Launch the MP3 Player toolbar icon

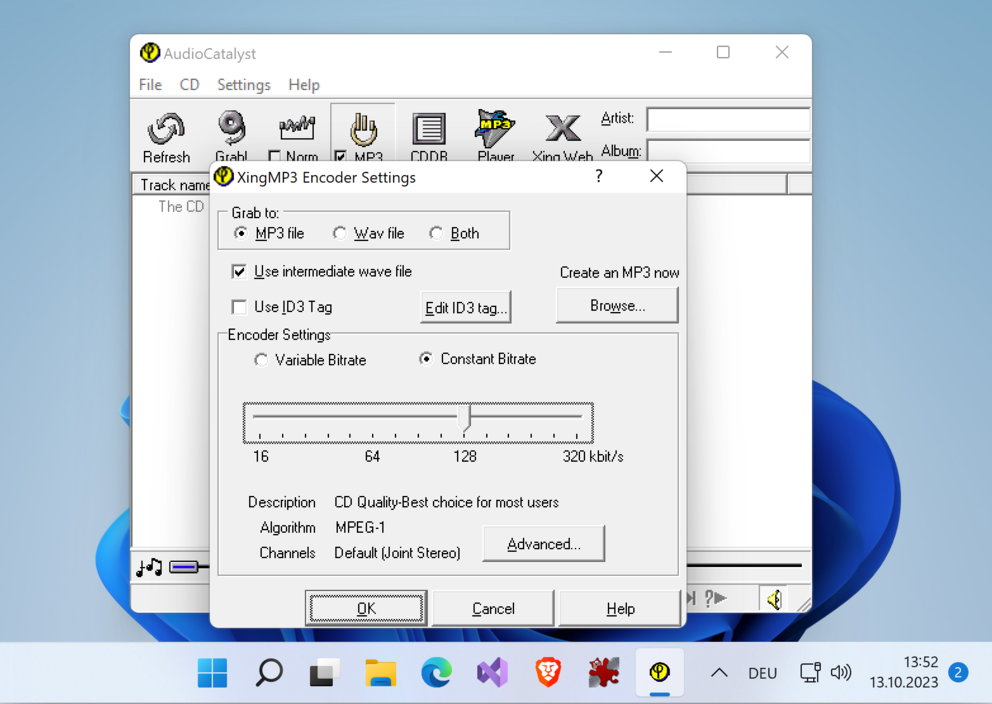[x=495, y=128]
